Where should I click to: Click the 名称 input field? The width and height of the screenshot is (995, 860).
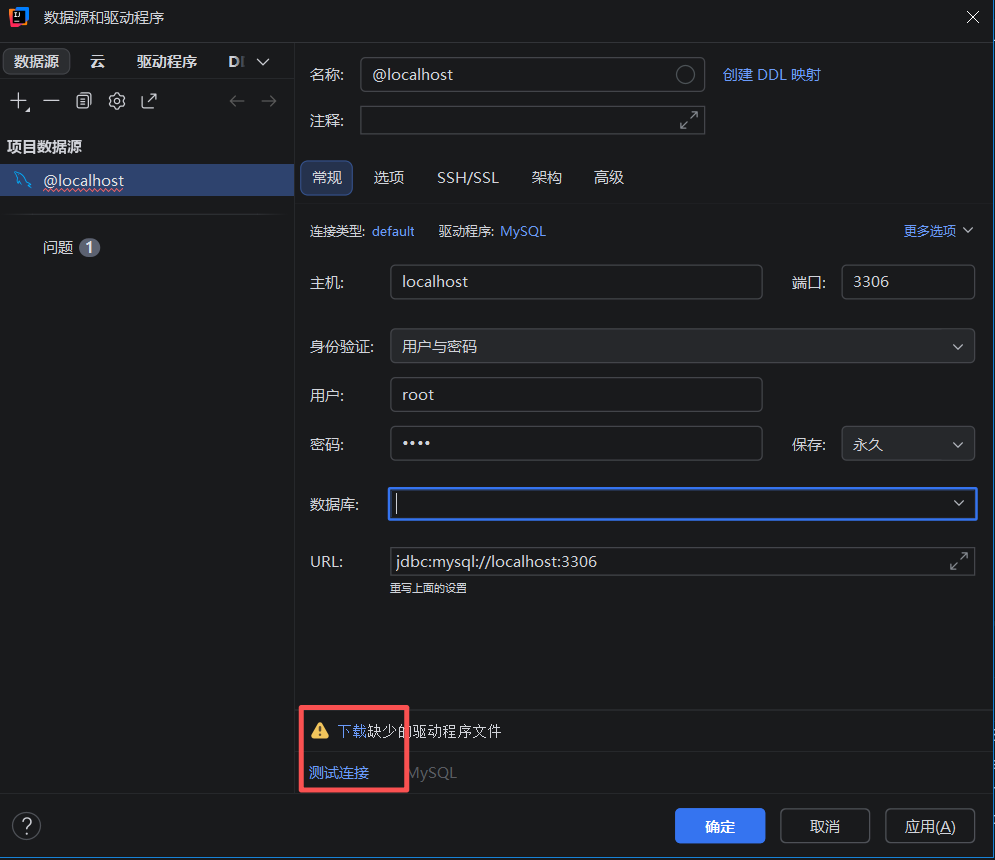click(532, 75)
